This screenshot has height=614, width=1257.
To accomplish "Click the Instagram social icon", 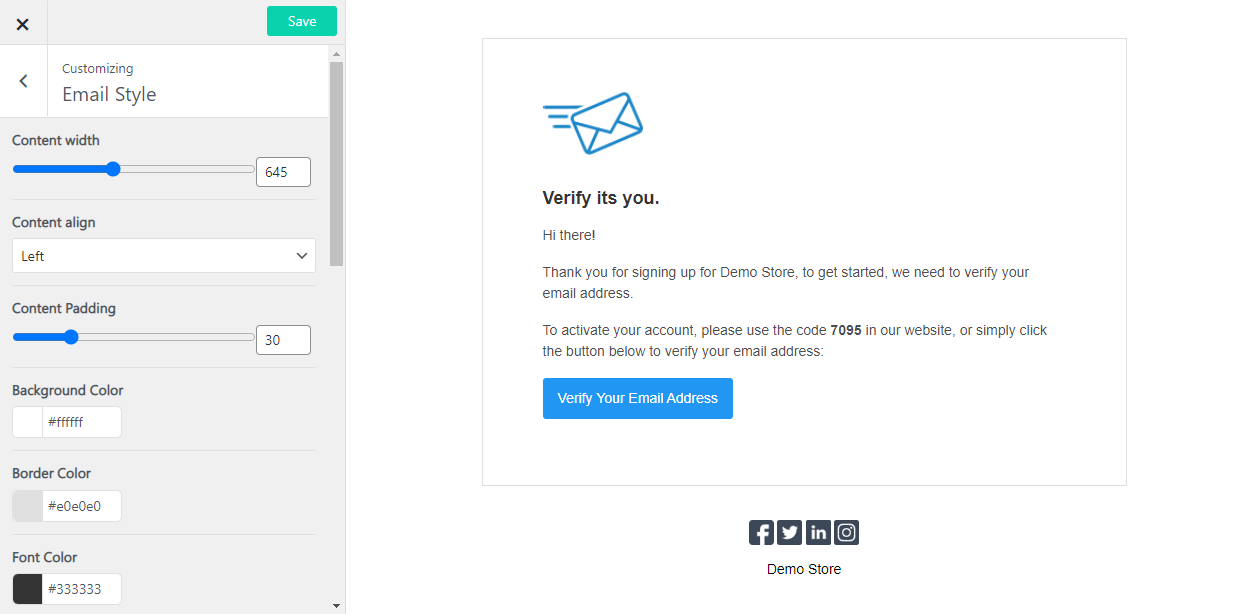I will (846, 532).
